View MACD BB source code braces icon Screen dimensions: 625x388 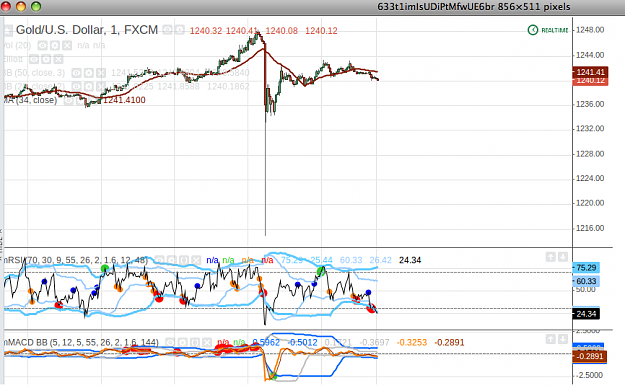click(194, 343)
